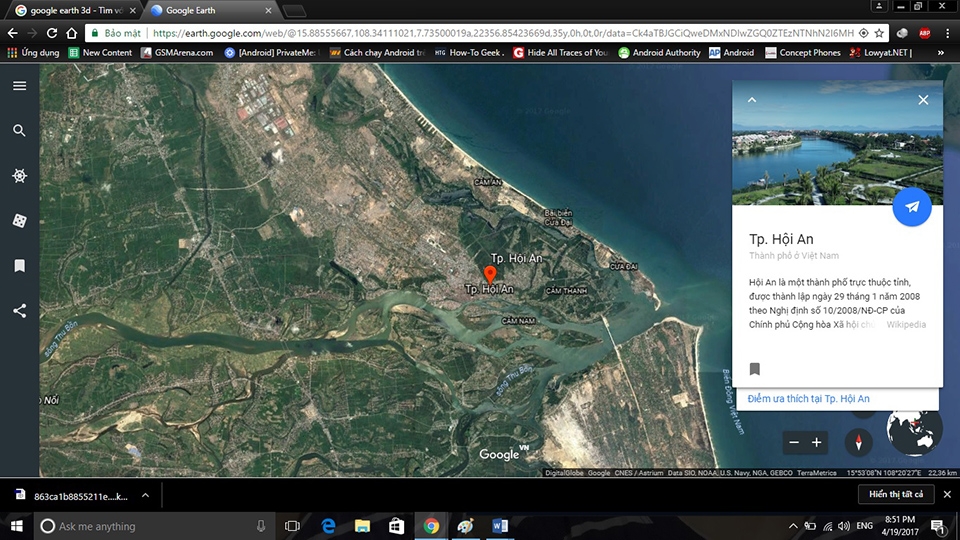Open the Google Earth search tool
The image size is (960, 540).
tap(20, 130)
